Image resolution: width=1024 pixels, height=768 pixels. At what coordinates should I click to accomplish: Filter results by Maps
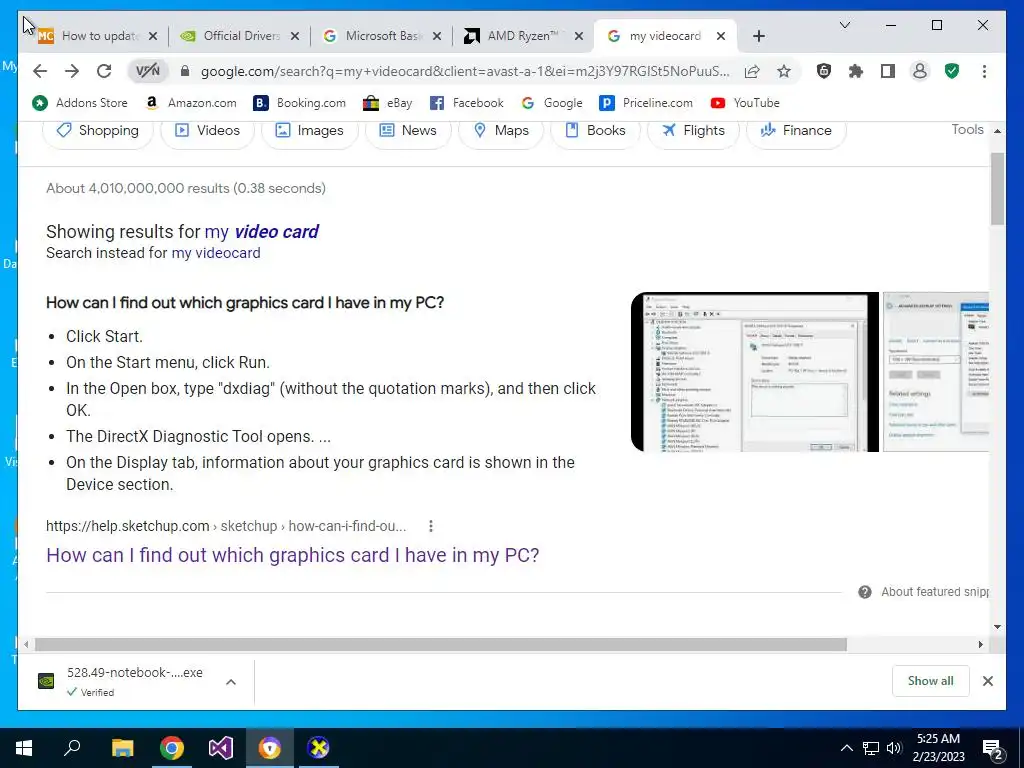pos(501,131)
